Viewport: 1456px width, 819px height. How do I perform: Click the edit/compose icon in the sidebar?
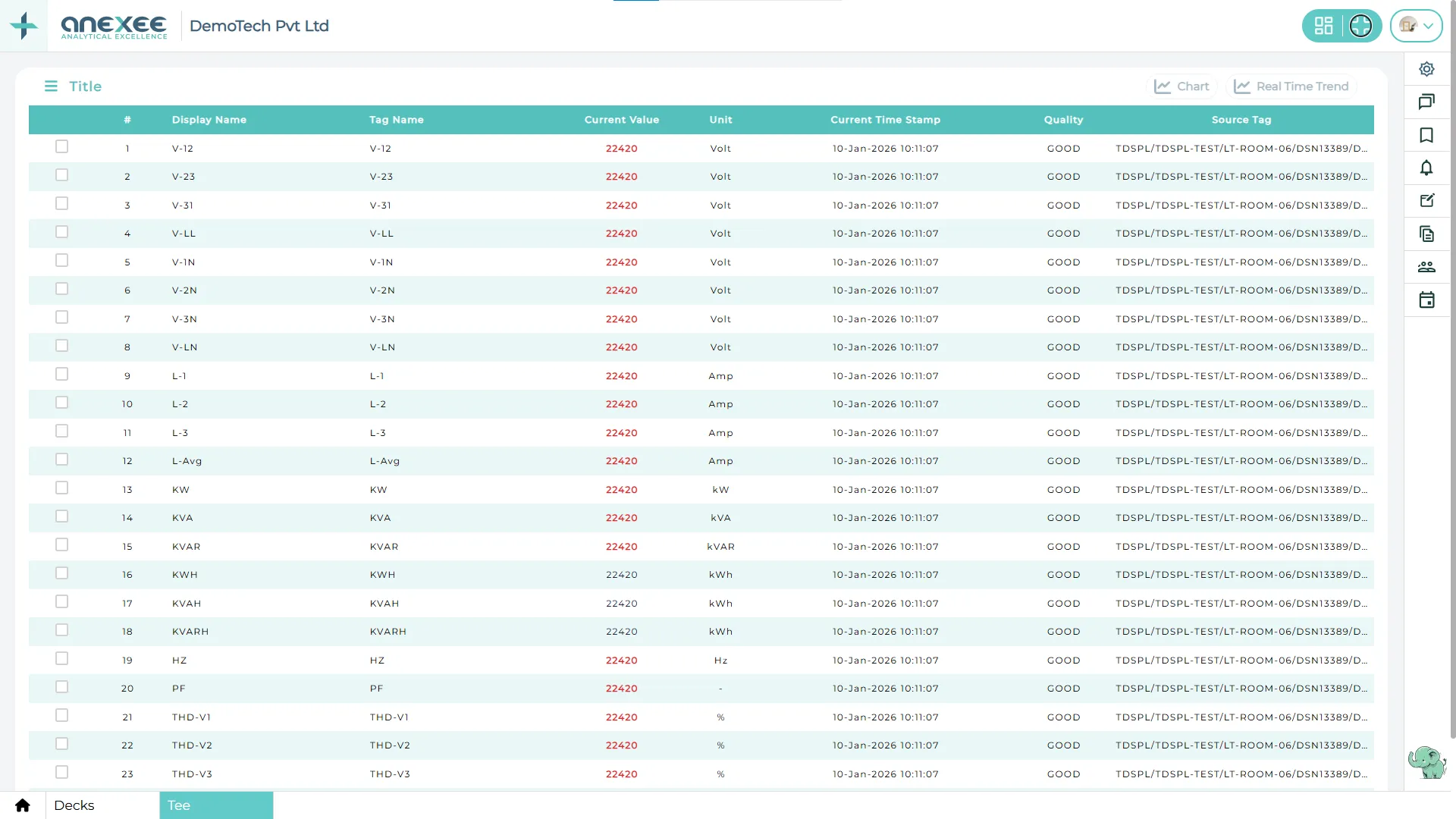[1427, 201]
